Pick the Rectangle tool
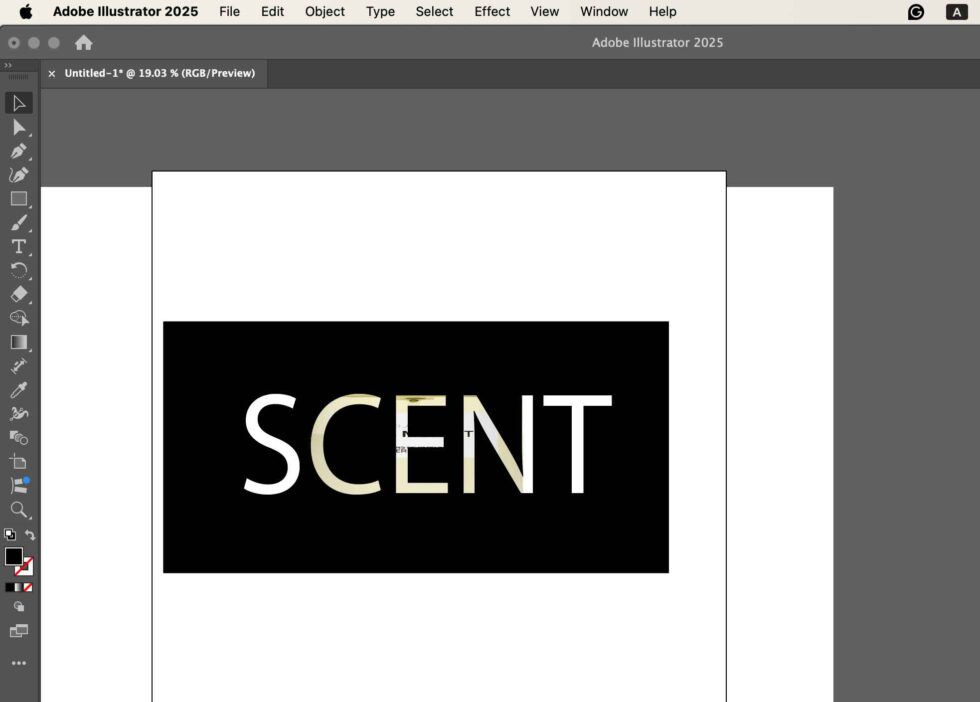 click(x=18, y=197)
